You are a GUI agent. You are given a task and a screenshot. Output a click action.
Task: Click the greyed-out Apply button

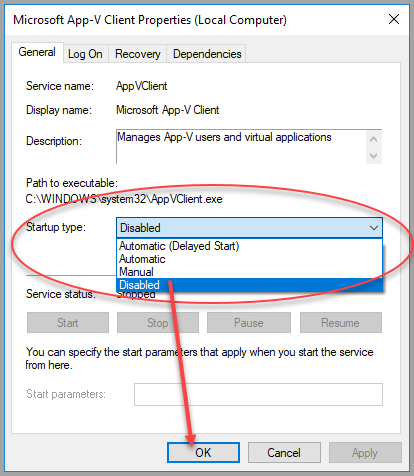(x=365, y=453)
